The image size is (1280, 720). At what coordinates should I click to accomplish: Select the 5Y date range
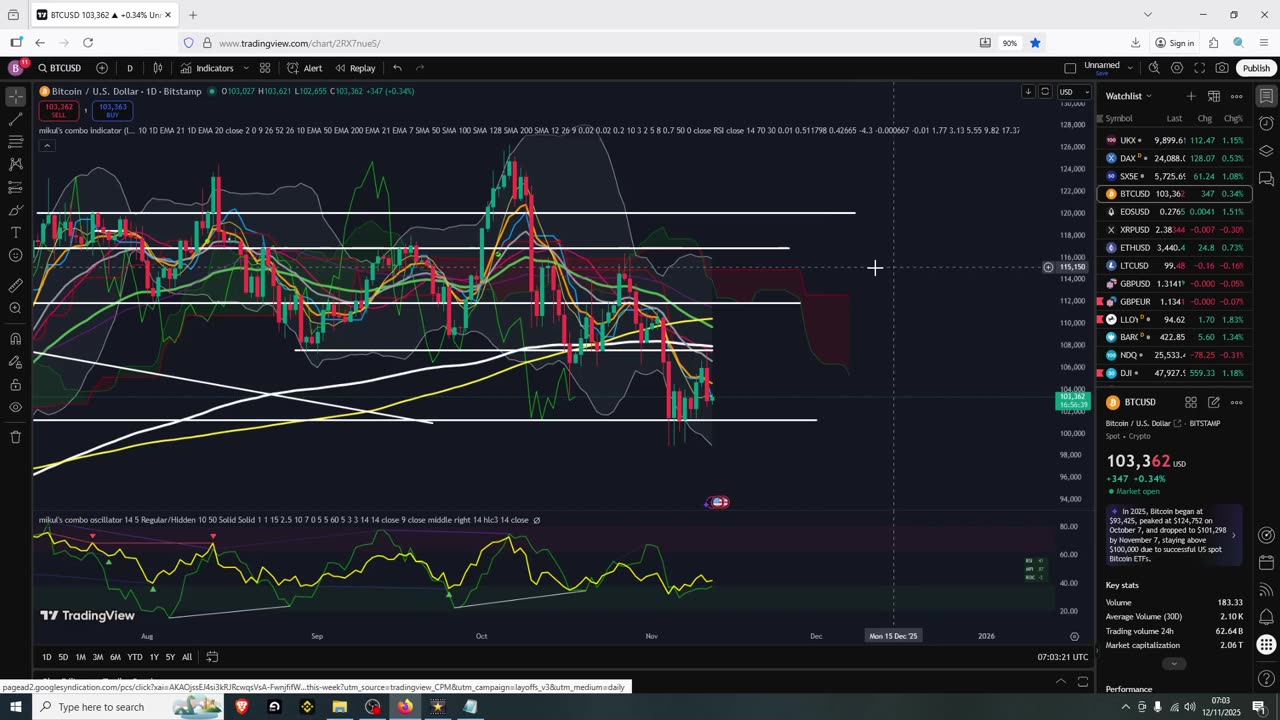click(170, 657)
